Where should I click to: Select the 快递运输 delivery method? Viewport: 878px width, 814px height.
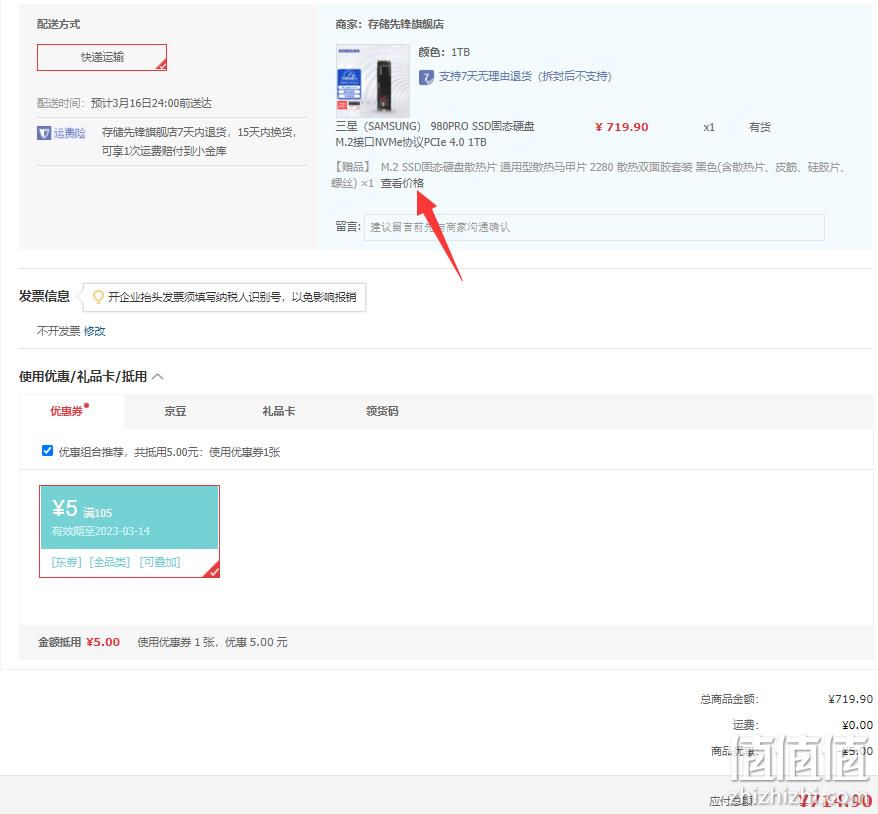click(x=102, y=58)
